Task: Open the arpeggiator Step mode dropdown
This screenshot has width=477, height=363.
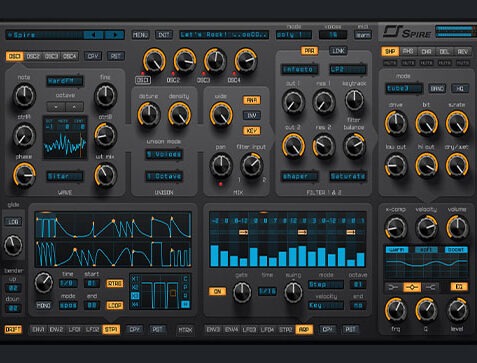Action: tap(325, 285)
